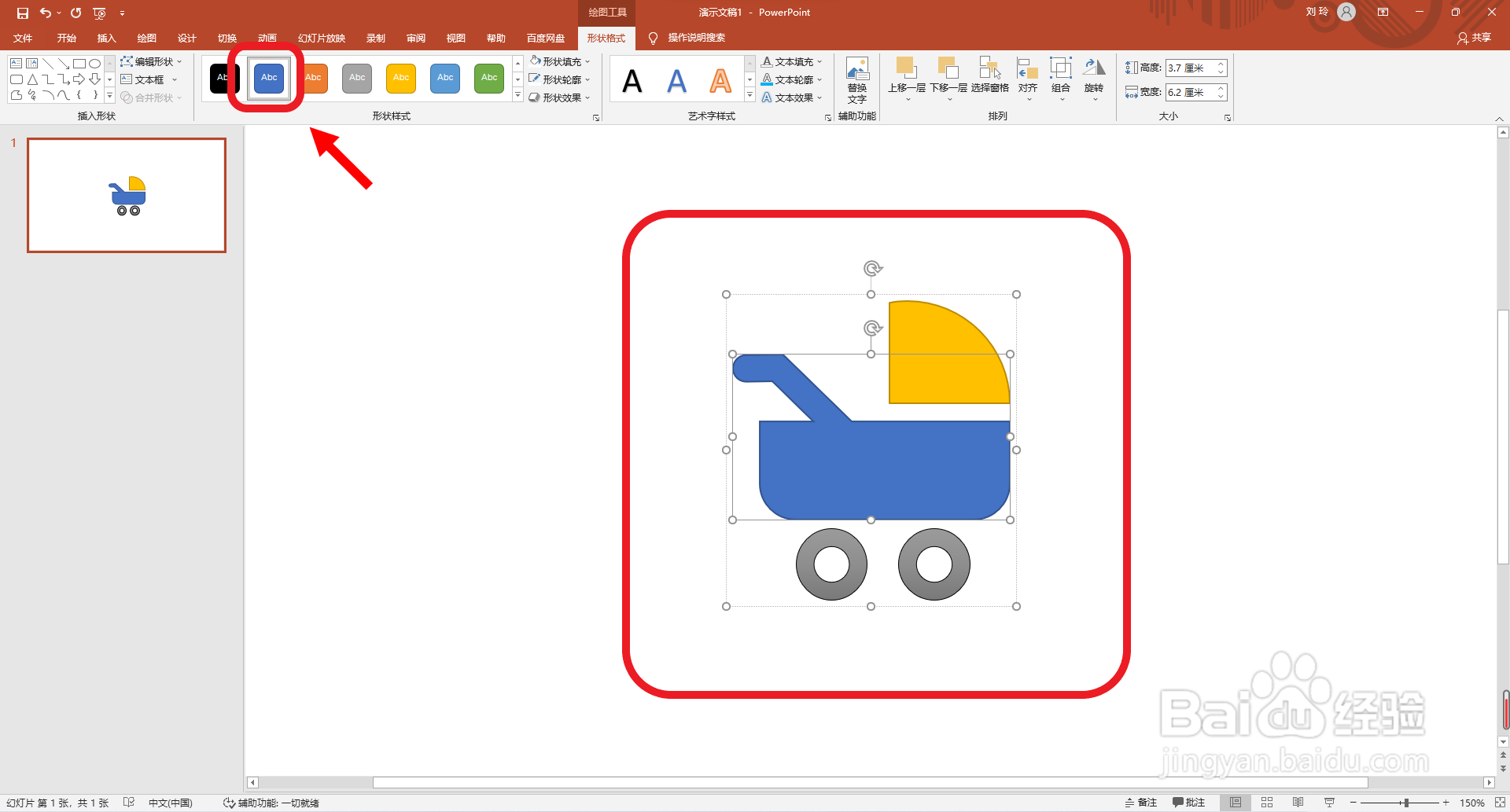The height and width of the screenshot is (812, 1510).
Task: Select the down arrow shape
Action: tap(94, 79)
